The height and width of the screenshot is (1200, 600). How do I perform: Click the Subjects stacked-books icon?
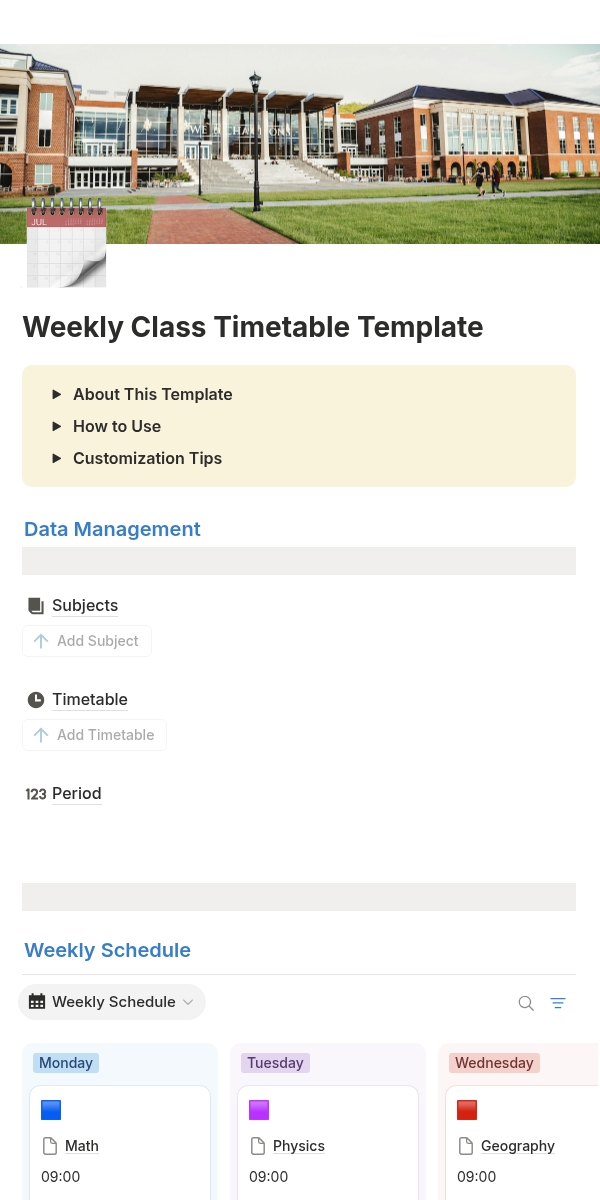36,606
